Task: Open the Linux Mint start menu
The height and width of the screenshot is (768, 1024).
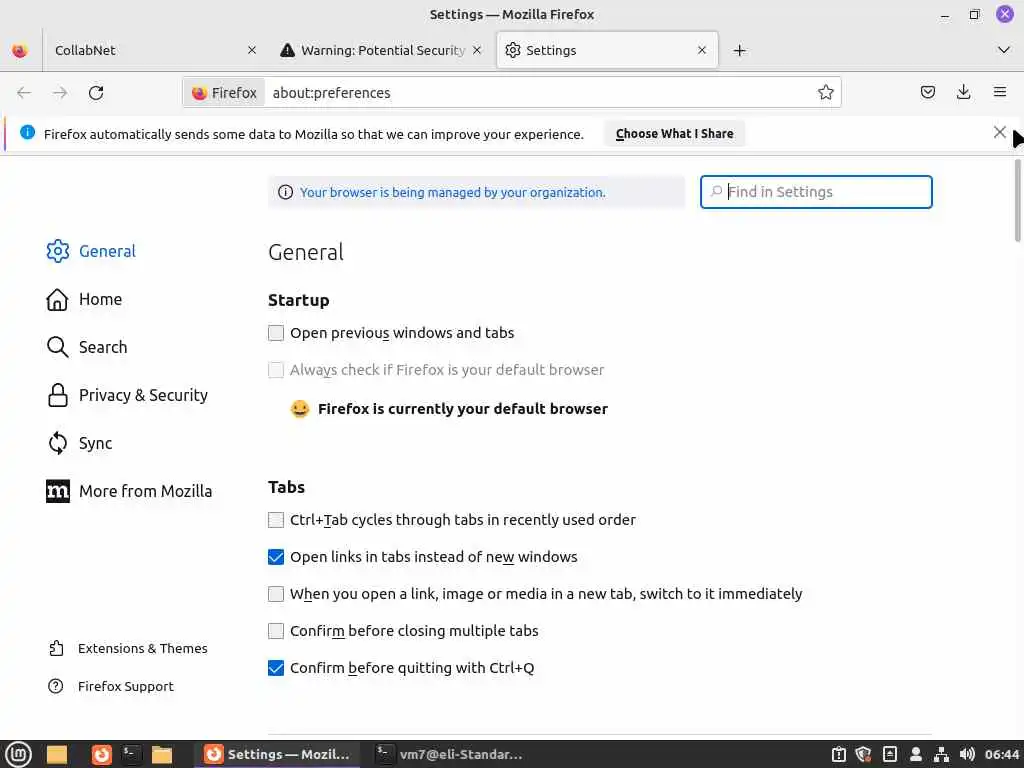Action: point(18,754)
